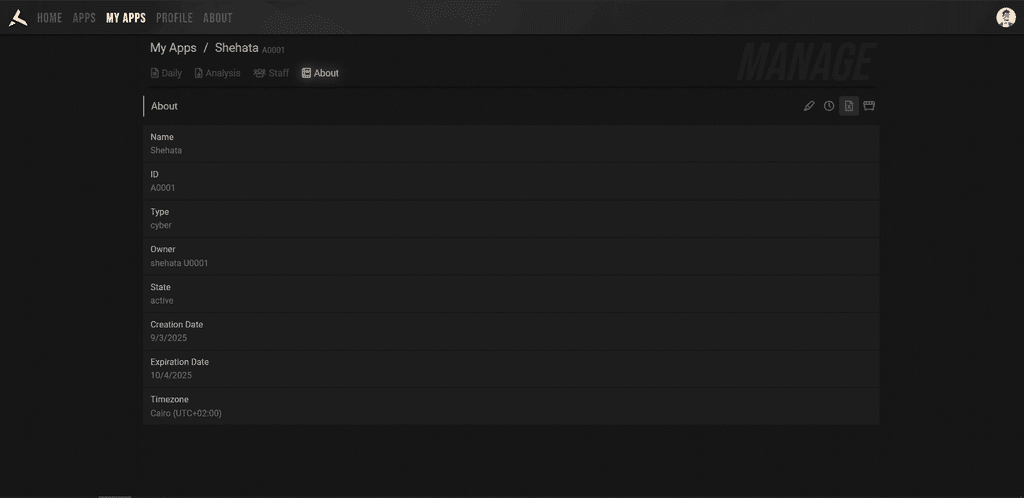The width and height of the screenshot is (1024, 498).
Task: Click the edit pencil icon
Action: click(809, 106)
